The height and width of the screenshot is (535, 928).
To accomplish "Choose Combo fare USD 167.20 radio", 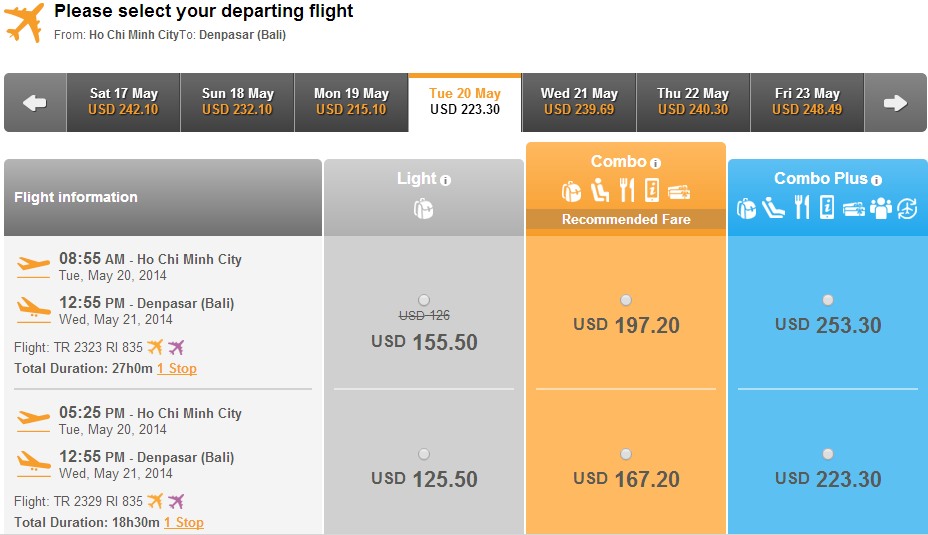I will 626,454.
